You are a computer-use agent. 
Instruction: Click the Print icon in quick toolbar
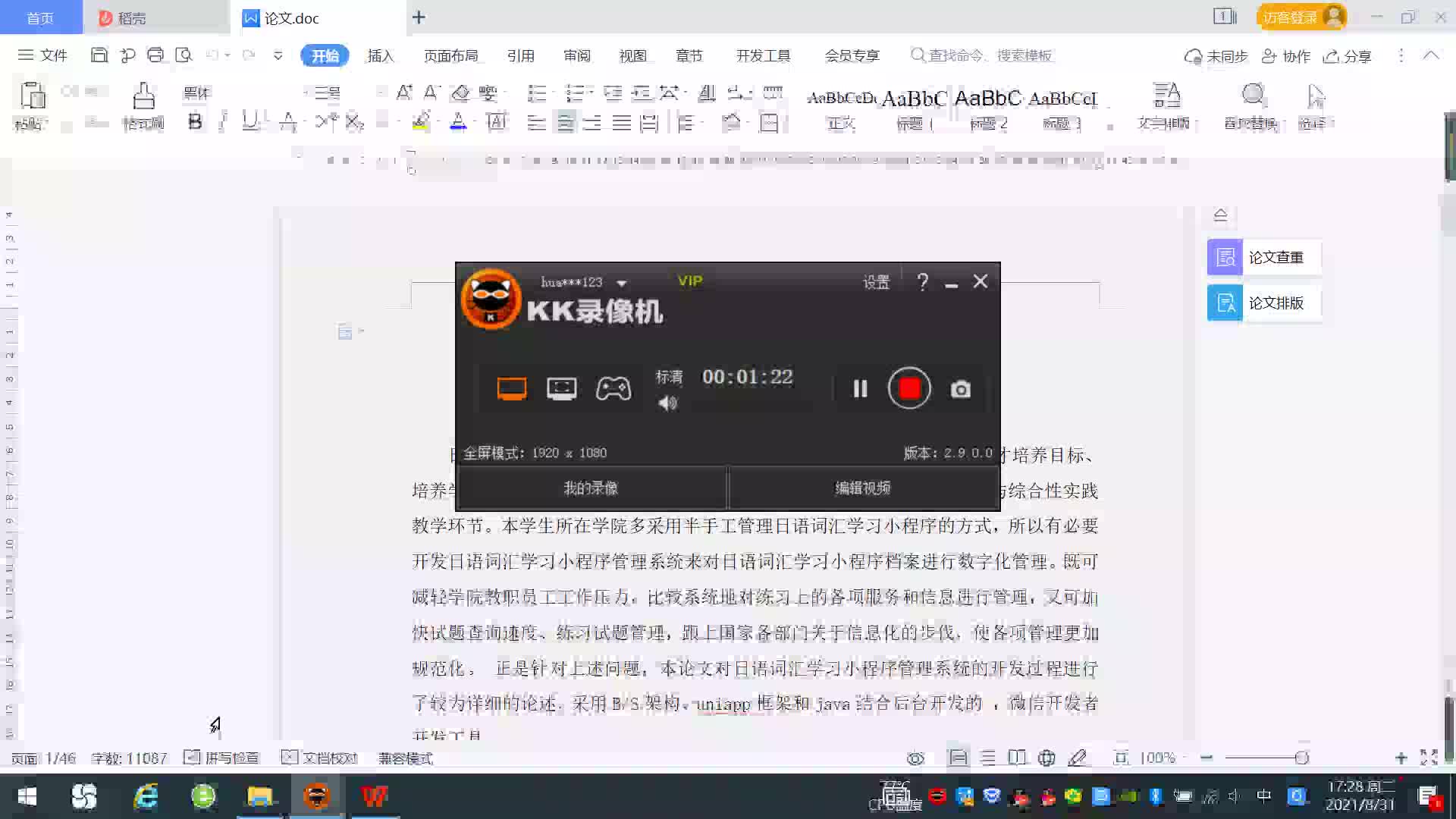point(155,55)
